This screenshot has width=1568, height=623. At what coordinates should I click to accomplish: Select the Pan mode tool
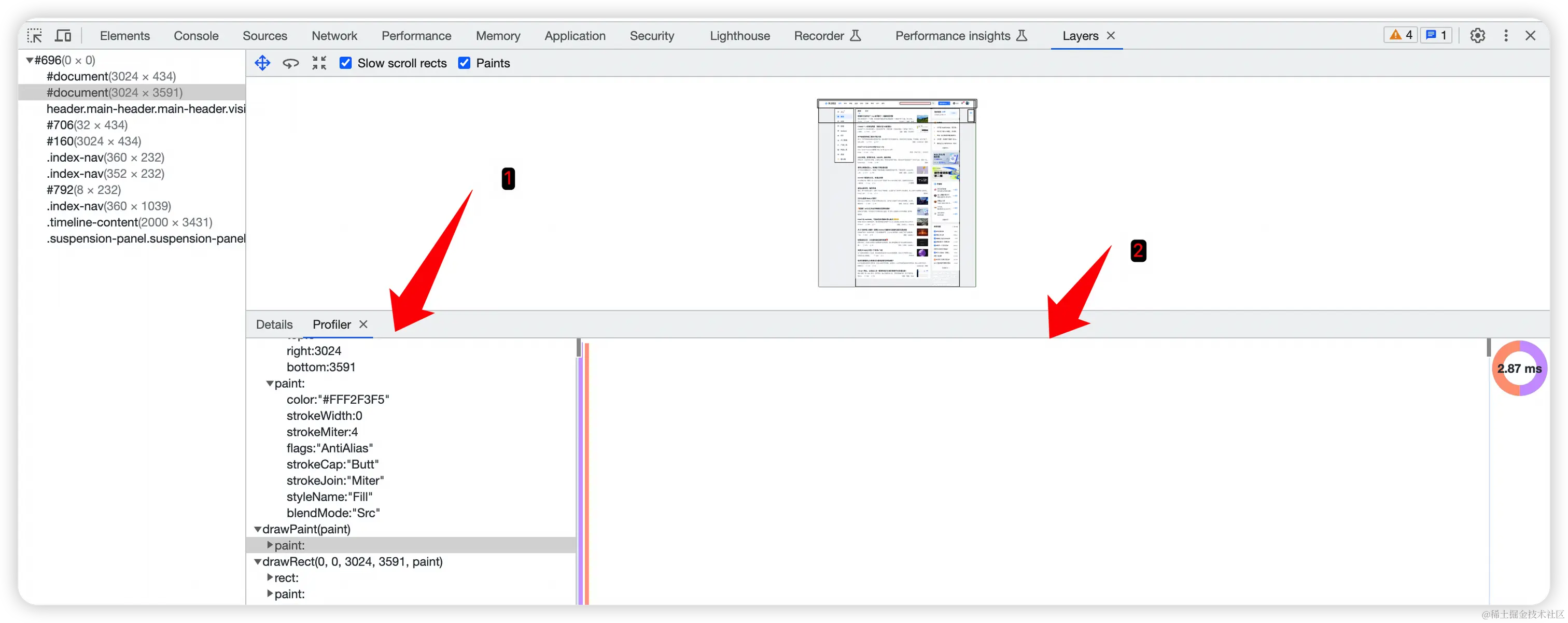pos(262,63)
